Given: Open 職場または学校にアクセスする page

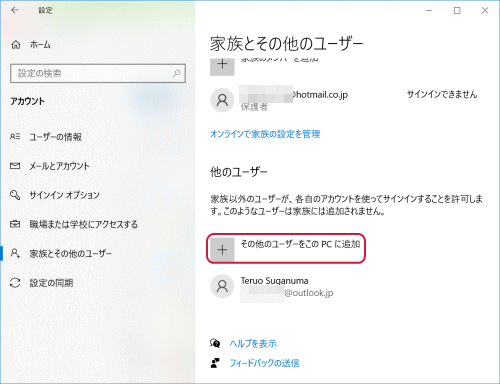Looking at the screenshot, I should [x=83, y=224].
